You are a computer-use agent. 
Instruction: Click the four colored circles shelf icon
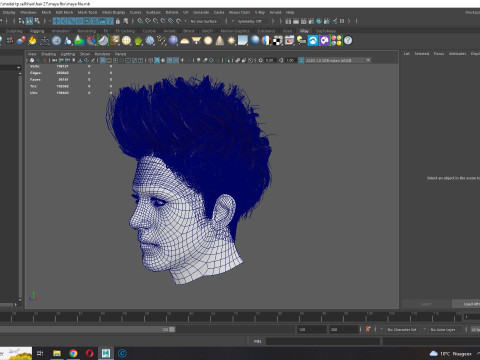(336, 41)
